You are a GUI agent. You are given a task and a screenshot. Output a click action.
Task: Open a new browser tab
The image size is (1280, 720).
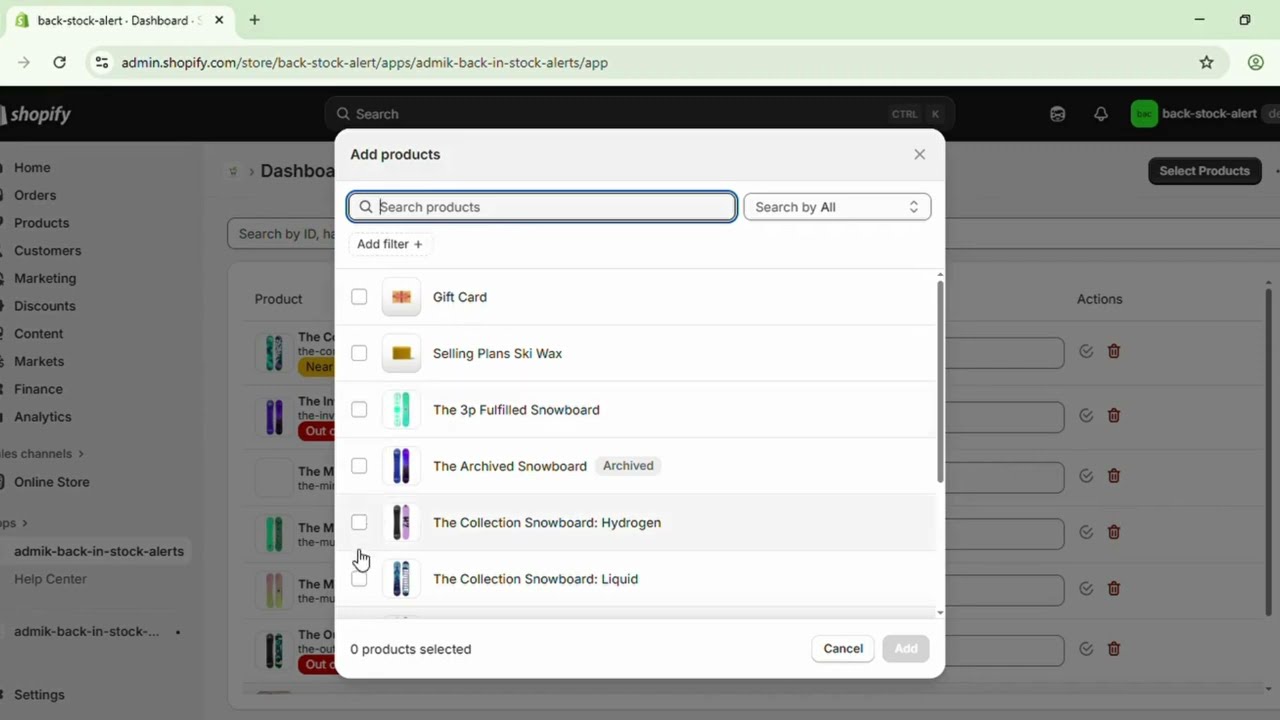(x=254, y=20)
